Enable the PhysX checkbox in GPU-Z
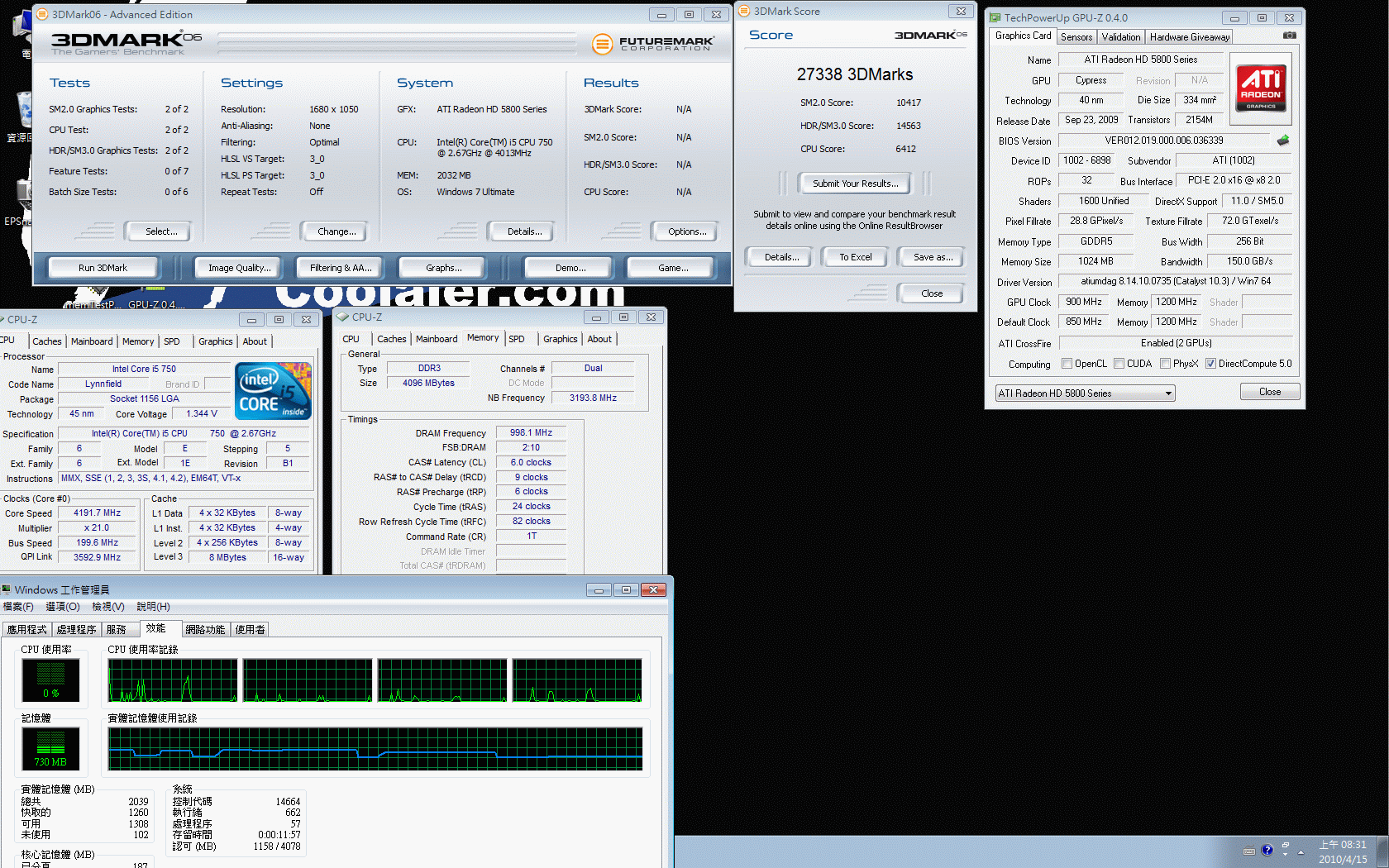The height and width of the screenshot is (868, 1389). pyautogui.click(x=1165, y=364)
